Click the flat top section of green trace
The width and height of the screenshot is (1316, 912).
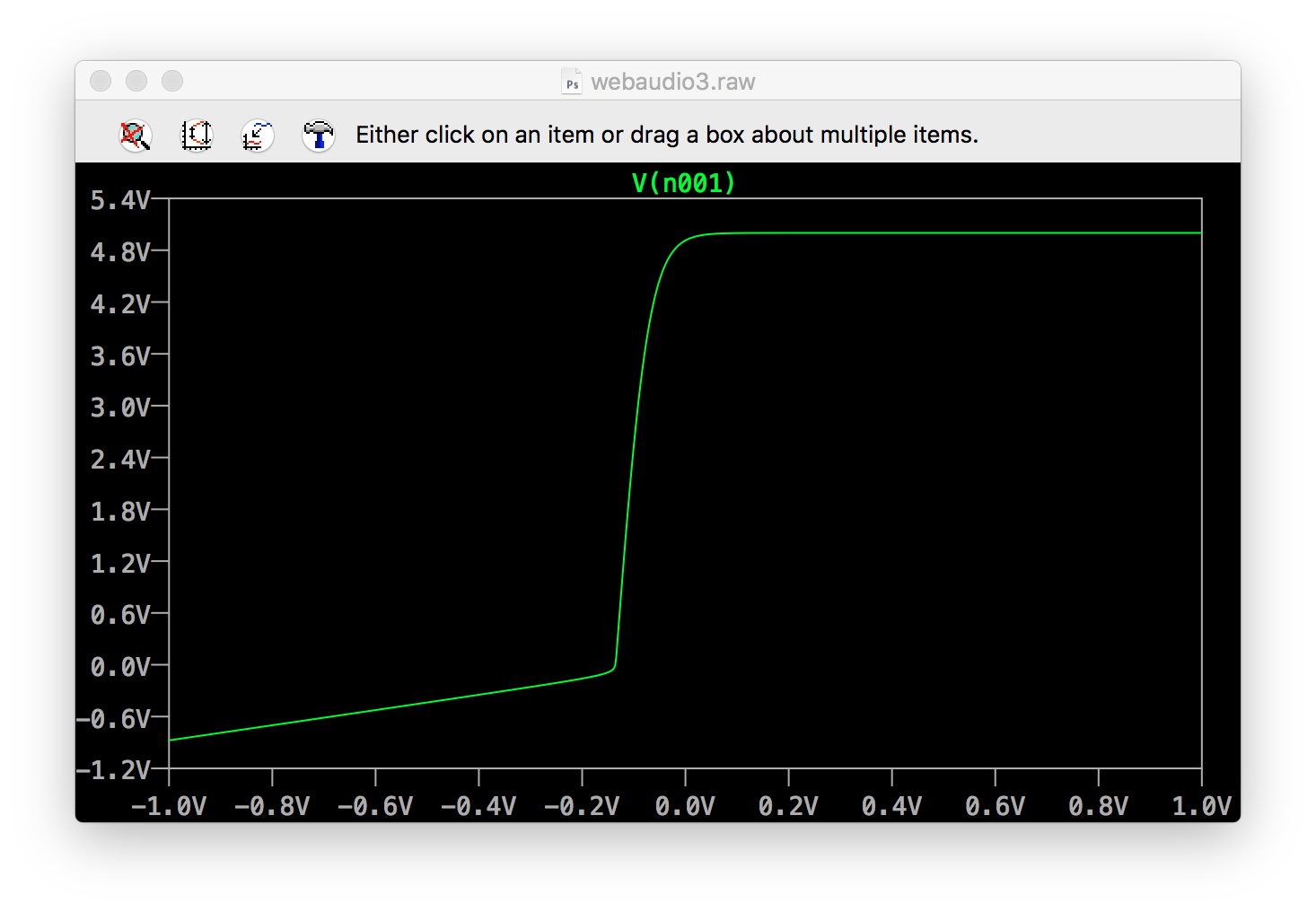[x=943, y=233]
